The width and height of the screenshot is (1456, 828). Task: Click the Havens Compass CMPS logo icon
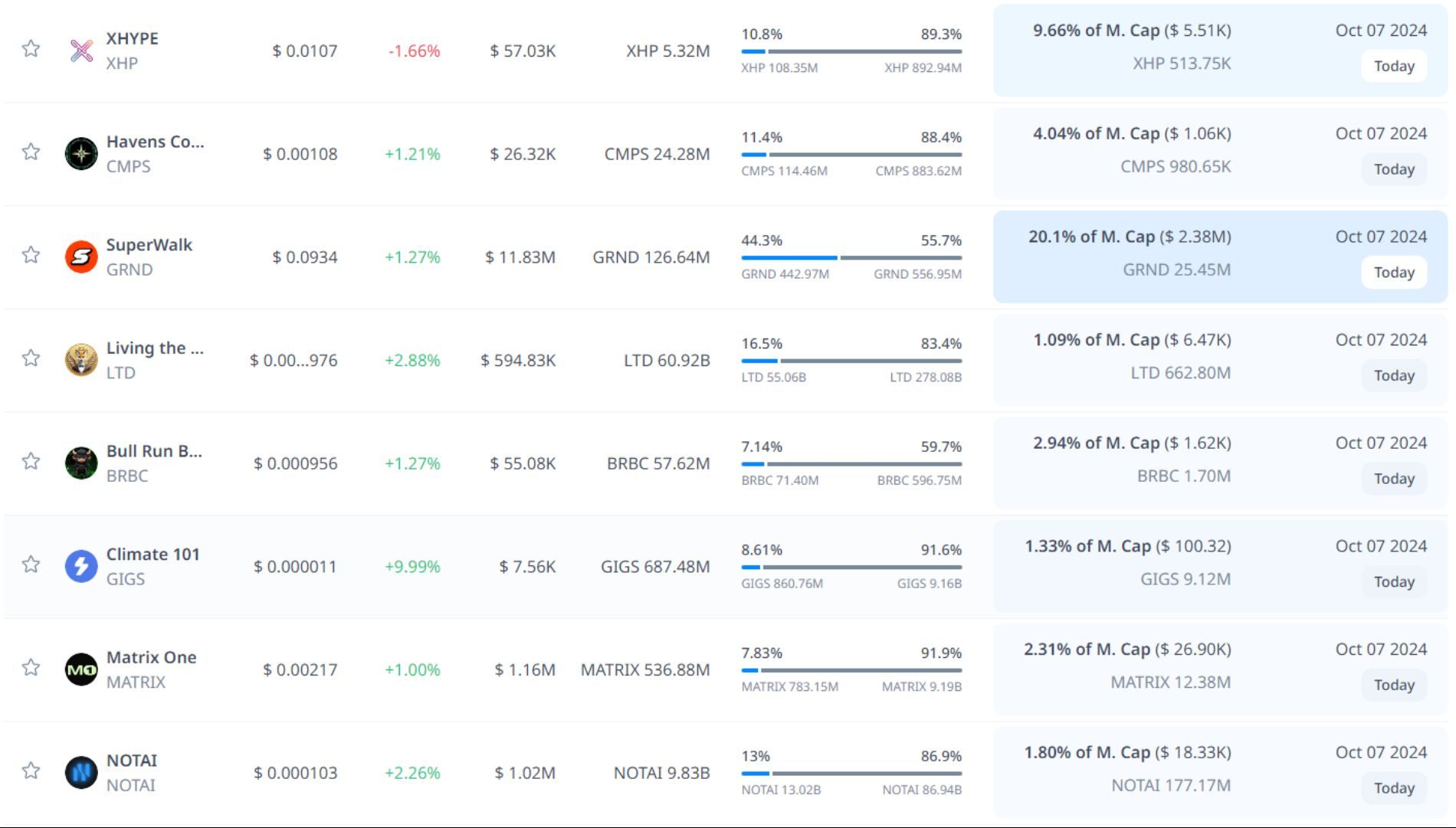point(81,154)
